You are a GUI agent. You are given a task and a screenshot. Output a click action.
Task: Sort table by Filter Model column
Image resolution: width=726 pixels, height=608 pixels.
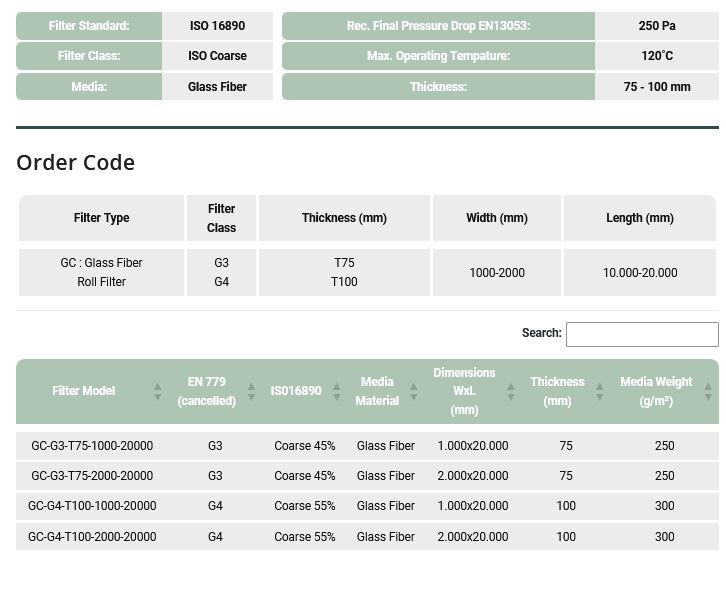[x=157, y=391]
